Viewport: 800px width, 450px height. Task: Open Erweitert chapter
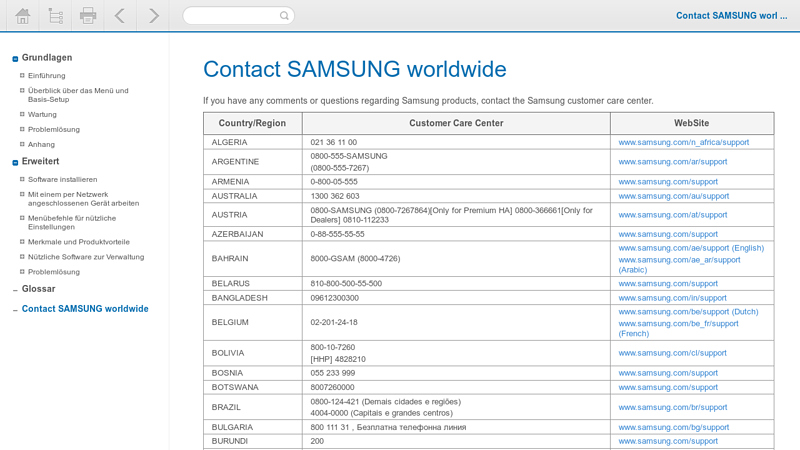pyautogui.click(x=40, y=161)
